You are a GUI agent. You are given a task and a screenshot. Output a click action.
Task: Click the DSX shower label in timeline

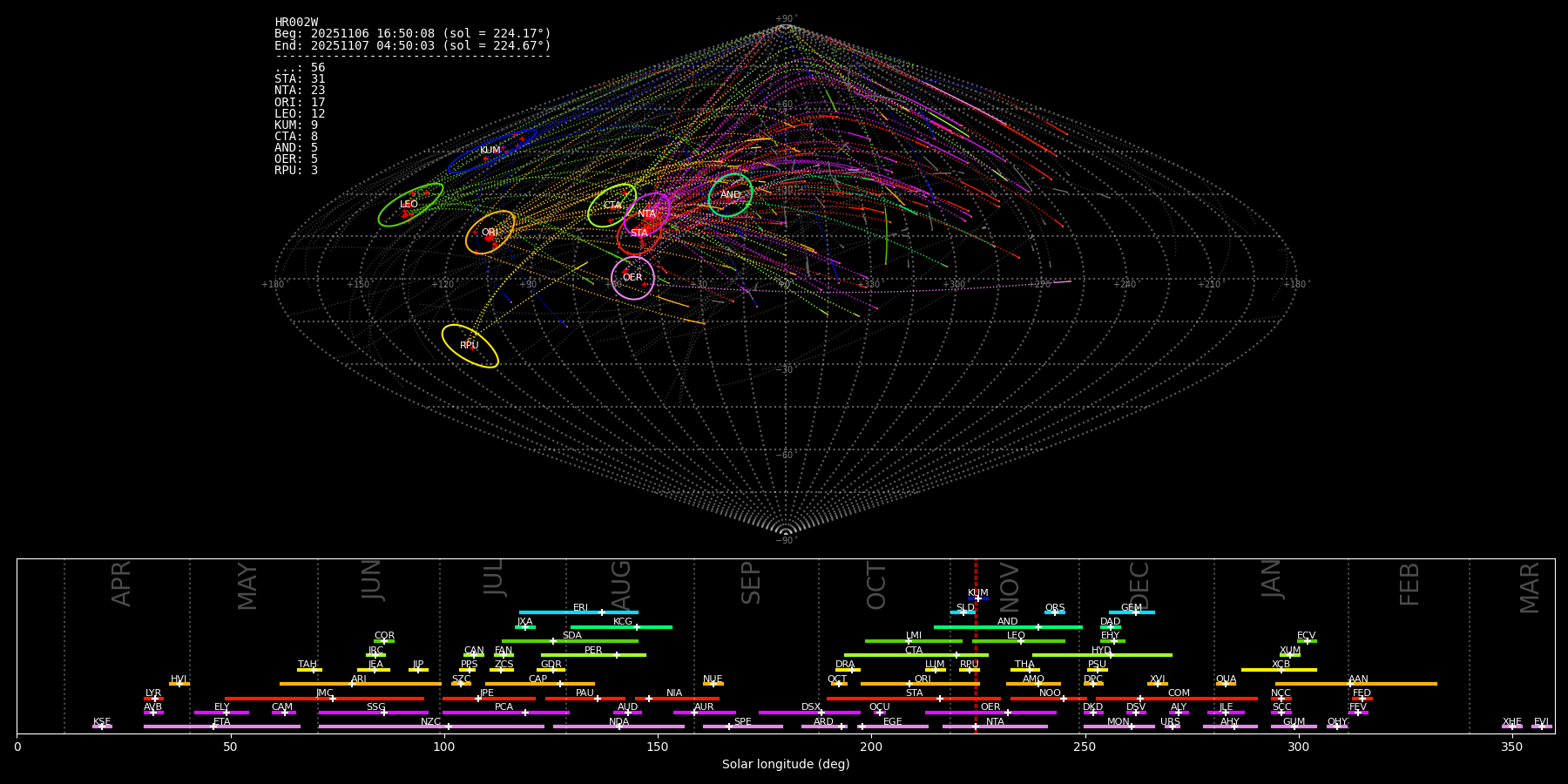coord(811,707)
